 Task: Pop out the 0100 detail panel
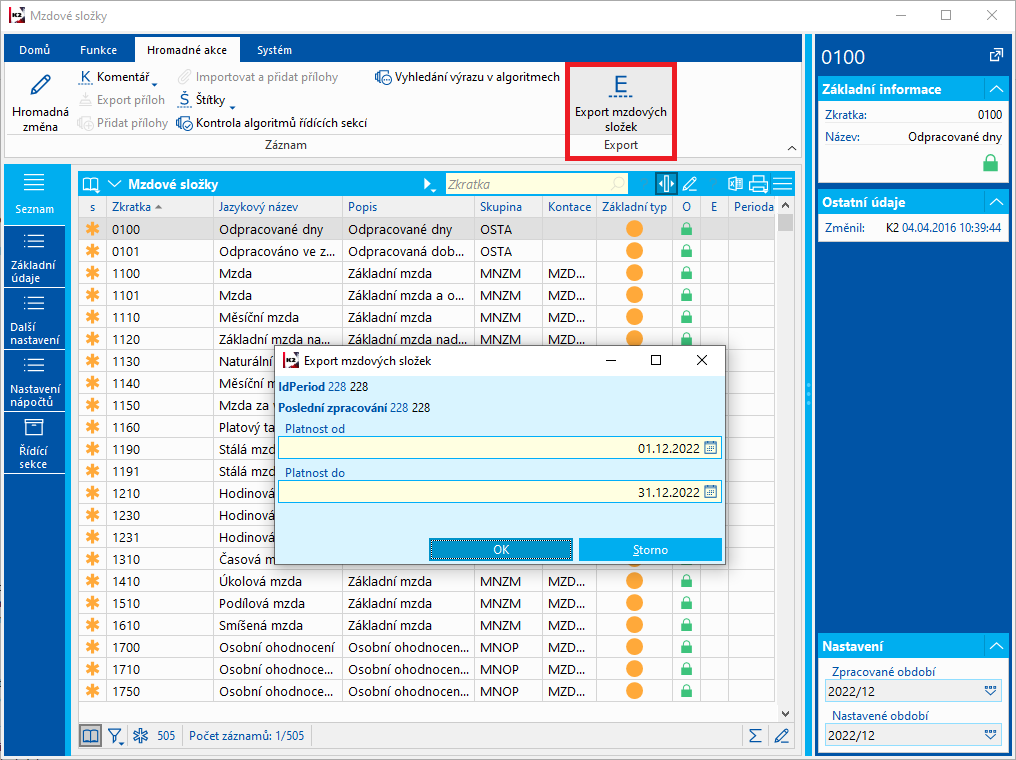pos(996,56)
